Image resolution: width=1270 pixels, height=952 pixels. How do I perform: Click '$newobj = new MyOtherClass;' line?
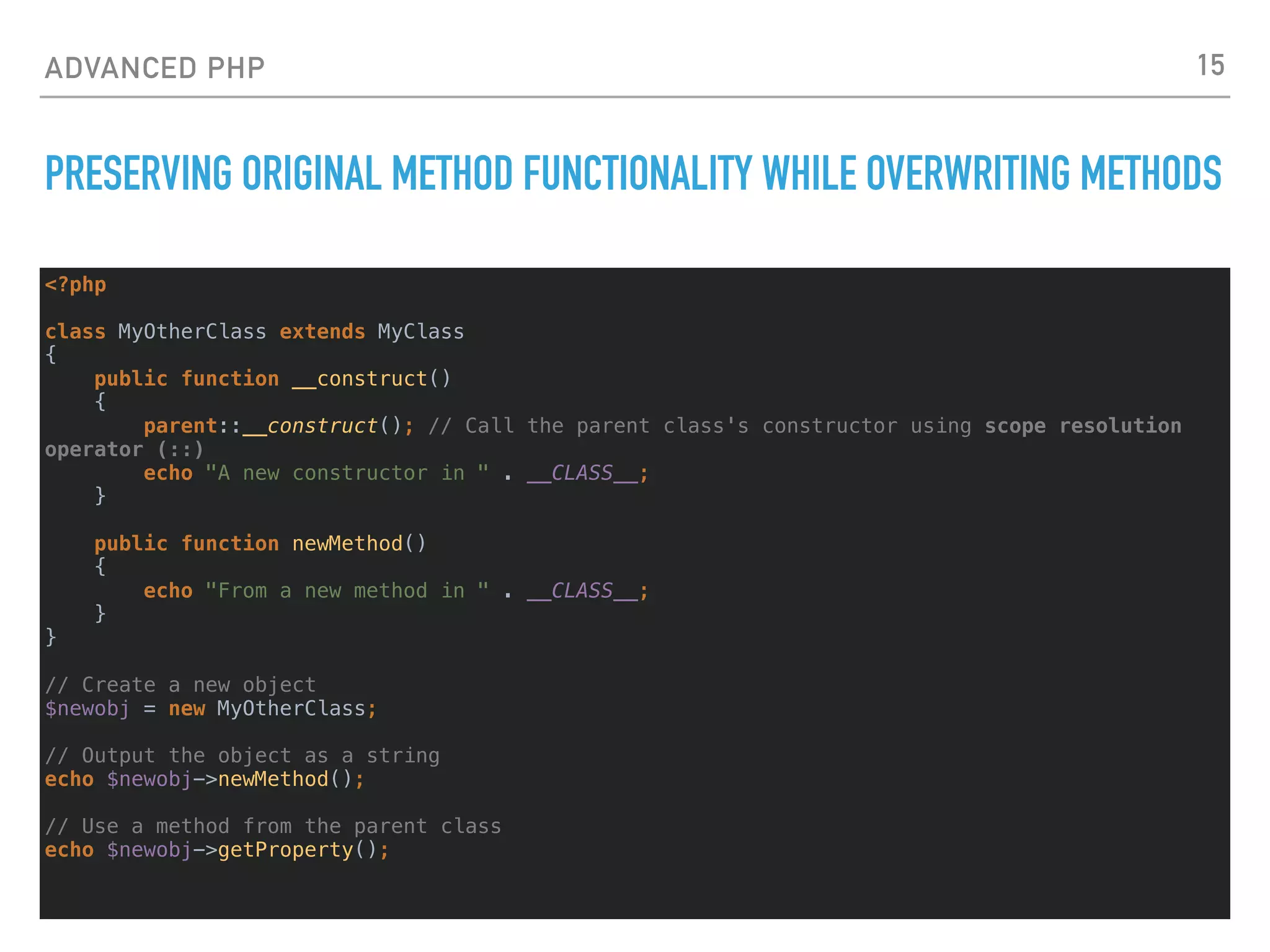coord(211,708)
